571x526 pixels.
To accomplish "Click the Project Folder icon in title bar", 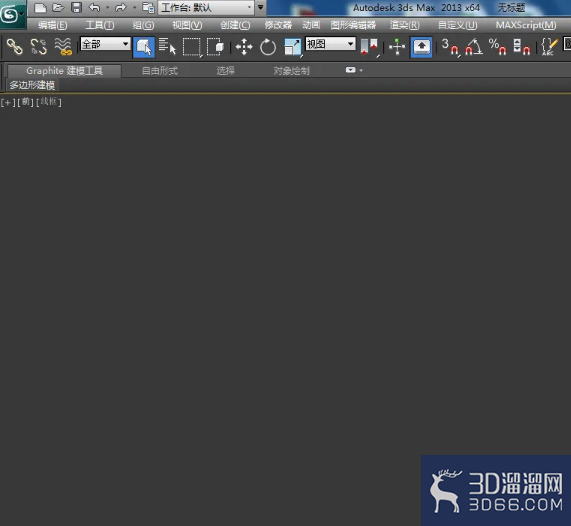I will pyautogui.click(x=148, y=8).
